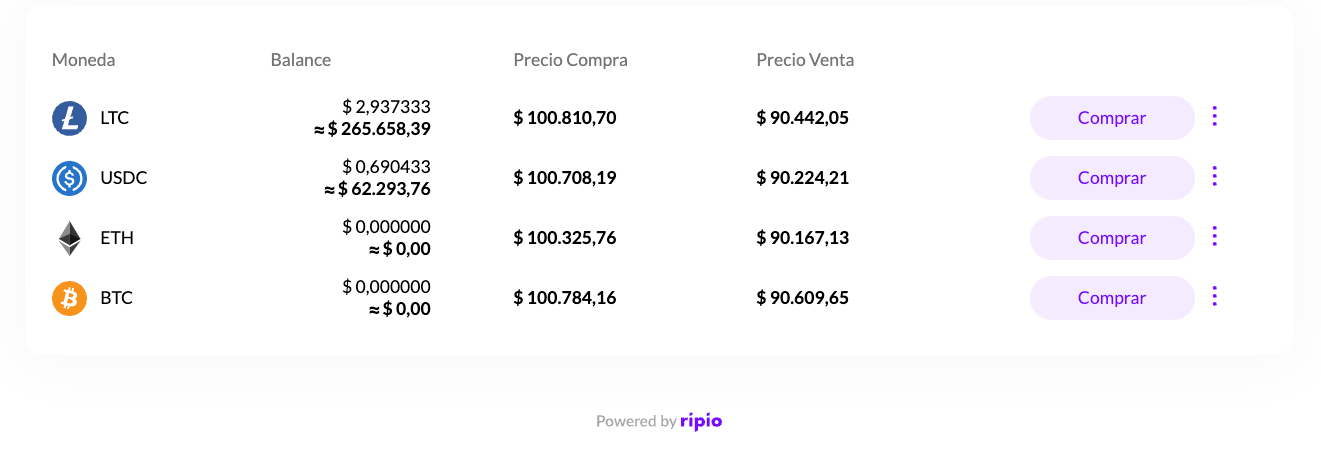1321x466 pixels.
Task: Open the three-dot menu for USDC
Action: pos(1215,177)
